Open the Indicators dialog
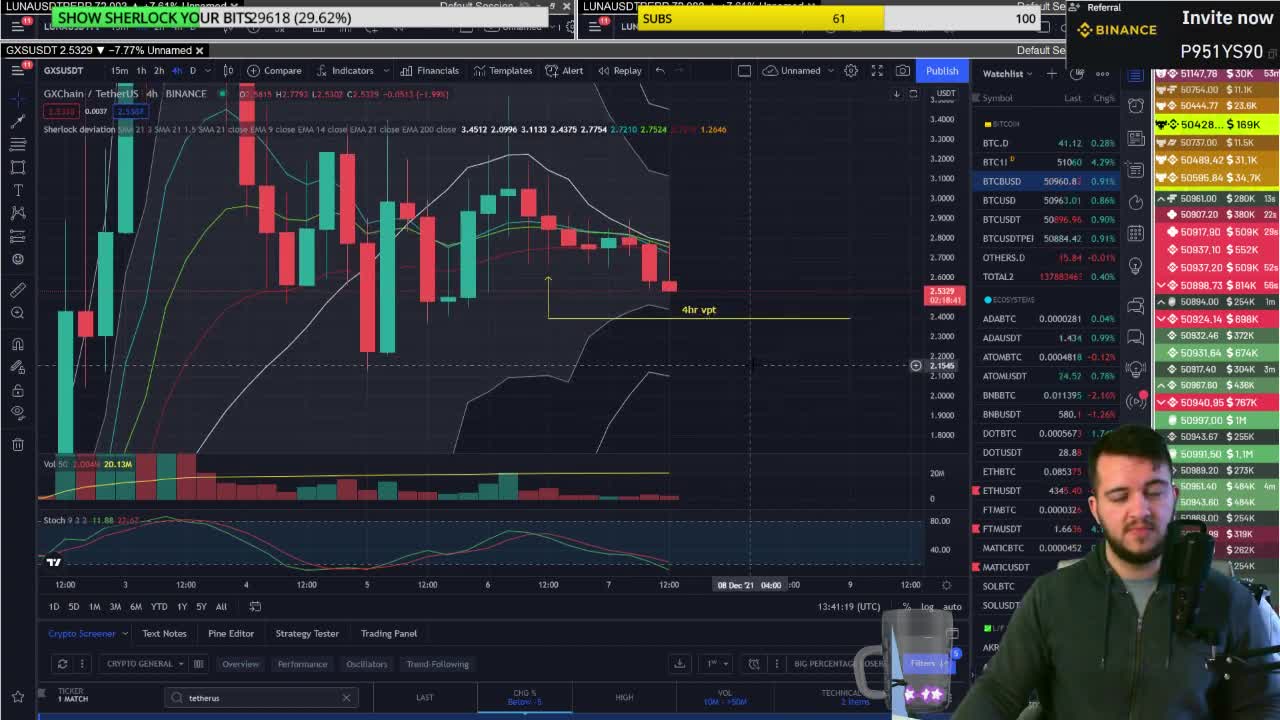The height and width of the screenshot is (720, 1280). 345,70
